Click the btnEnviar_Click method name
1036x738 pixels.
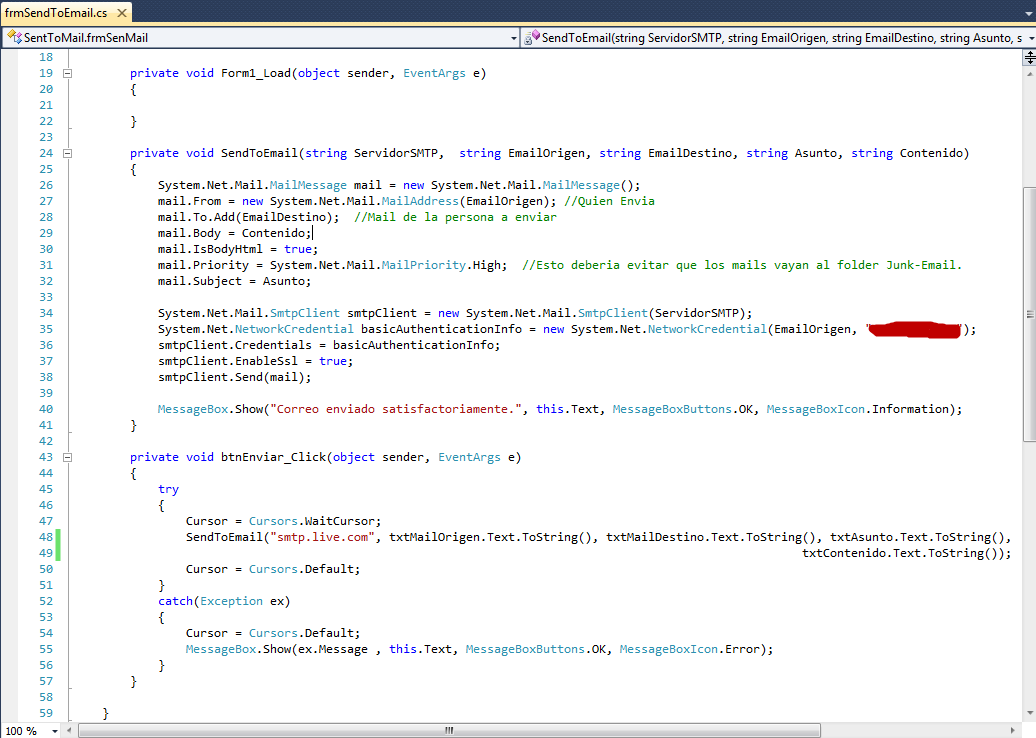click(274, 457)
